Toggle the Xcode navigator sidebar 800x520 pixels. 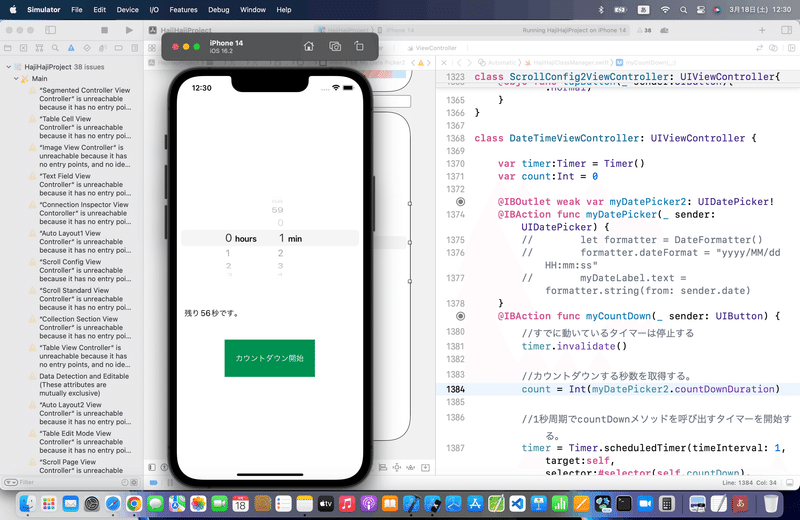click(51, 30)
